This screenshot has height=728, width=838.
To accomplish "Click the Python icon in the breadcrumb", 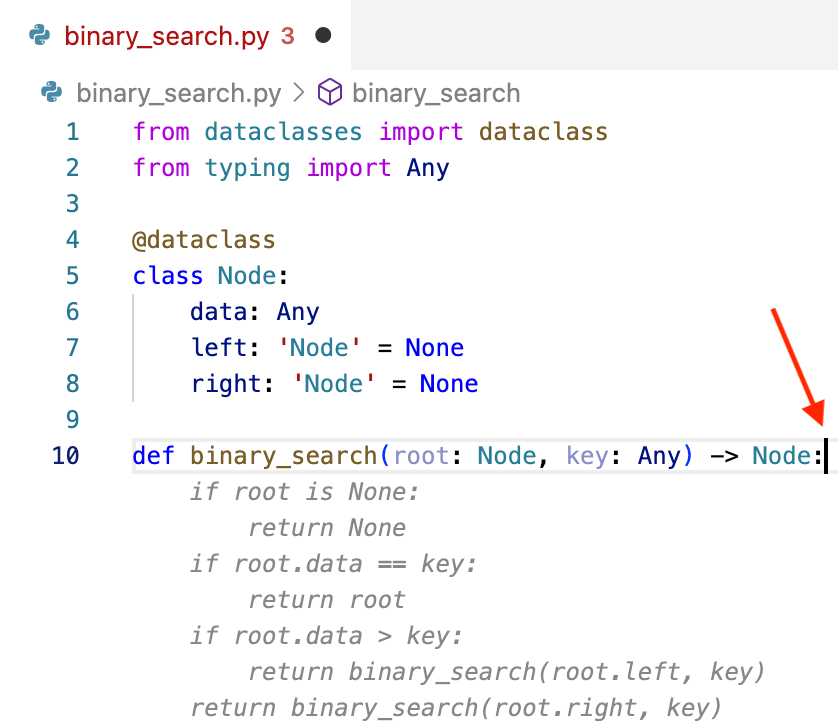I will click(52, 93).
